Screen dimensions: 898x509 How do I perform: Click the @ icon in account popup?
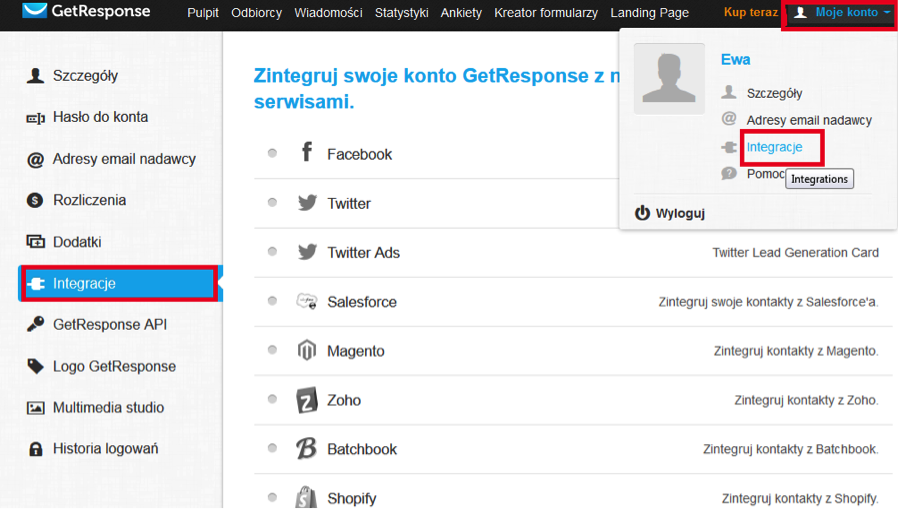pos(729,119)
